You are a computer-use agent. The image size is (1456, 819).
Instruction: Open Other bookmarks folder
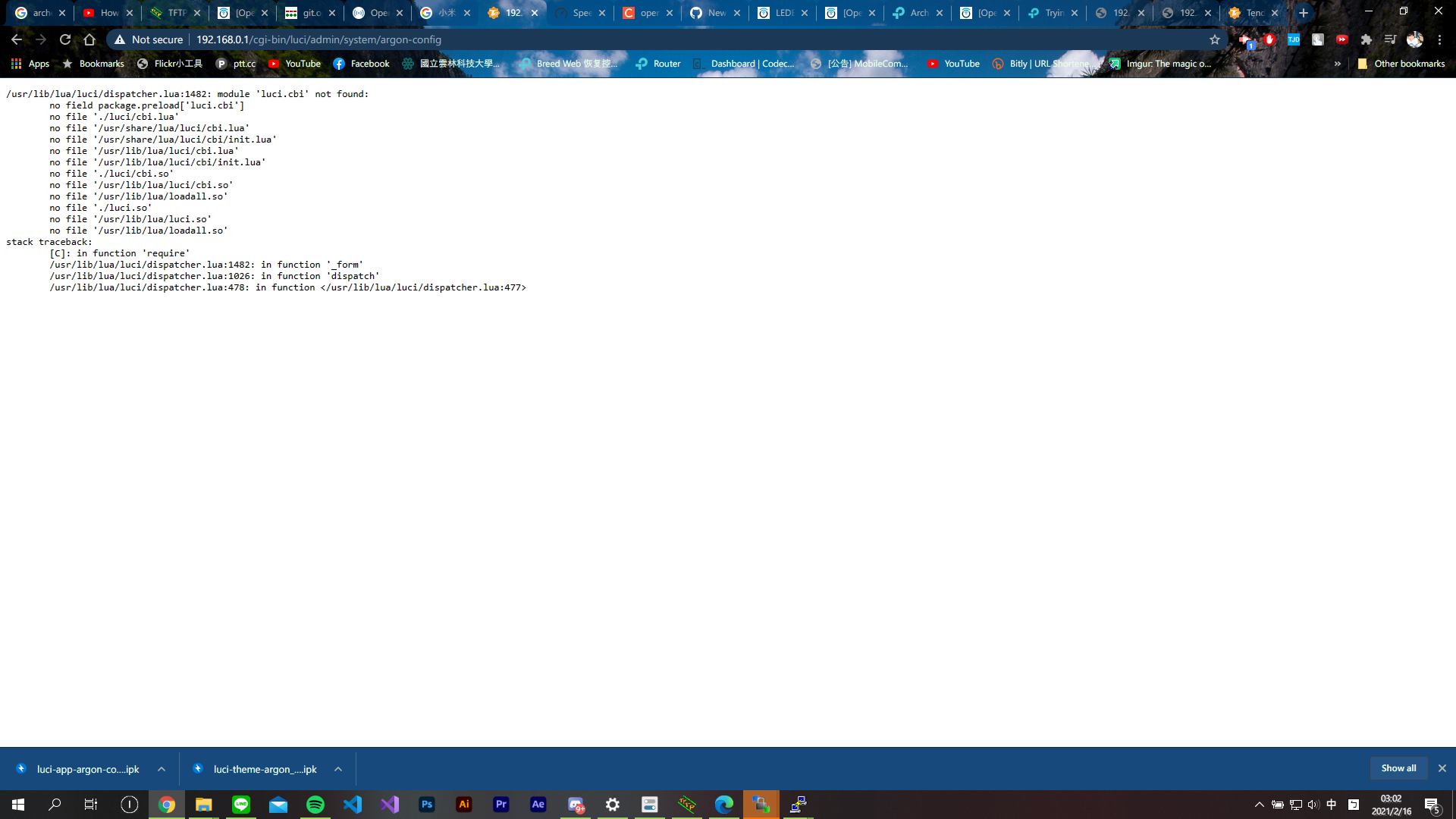[1401, 64]
